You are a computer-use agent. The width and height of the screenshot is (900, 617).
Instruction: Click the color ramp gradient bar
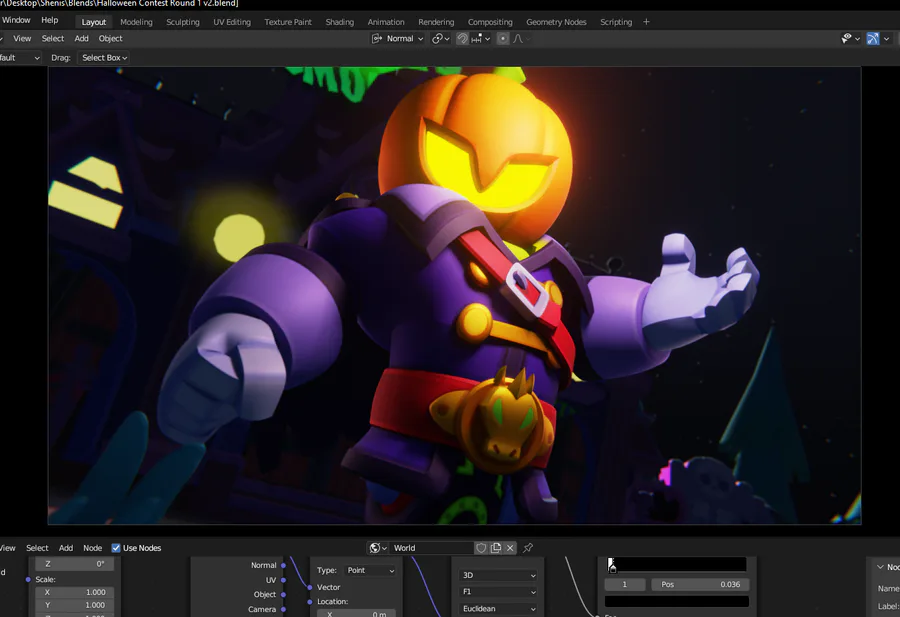678,565
